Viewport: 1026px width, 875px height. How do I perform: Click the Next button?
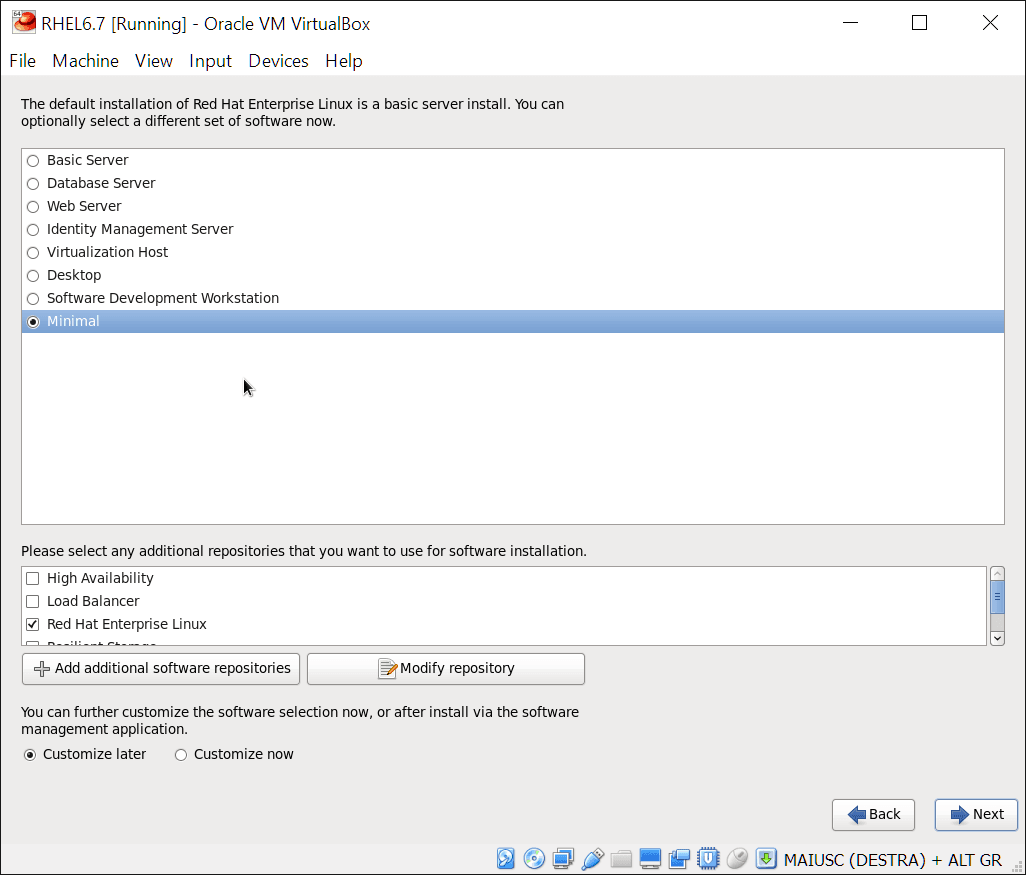(976, 815)
